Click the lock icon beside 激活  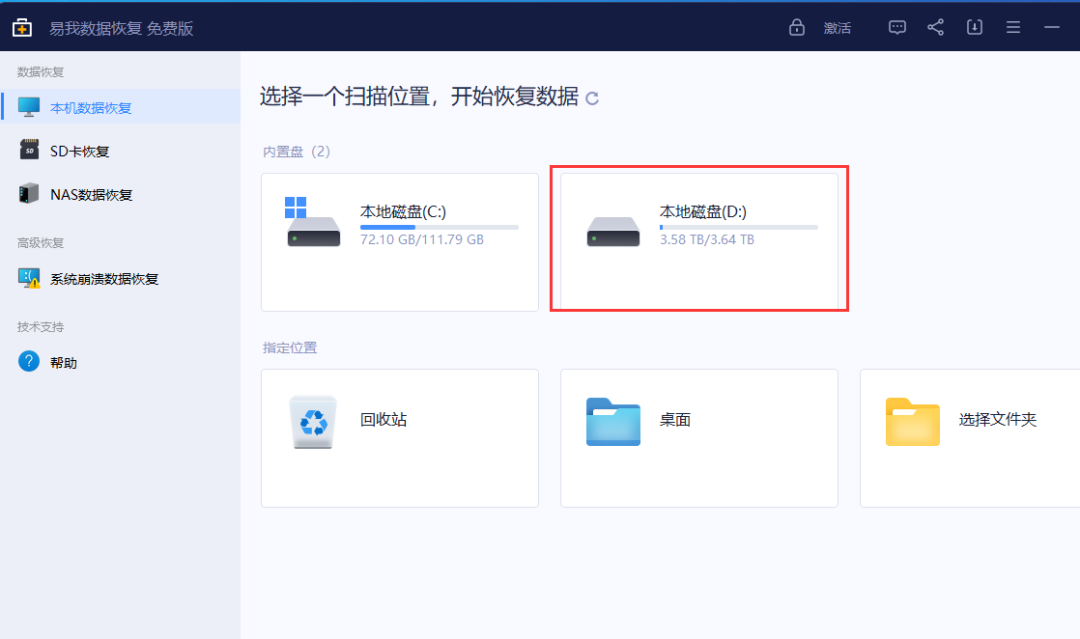[797, 28]
